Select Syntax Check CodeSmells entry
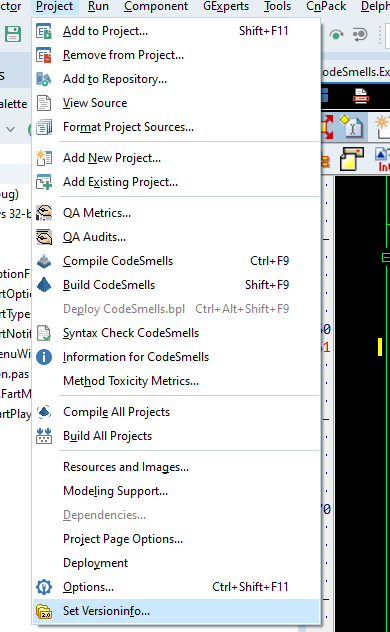This screenshot has height=632, width=390. coord(176,333)
